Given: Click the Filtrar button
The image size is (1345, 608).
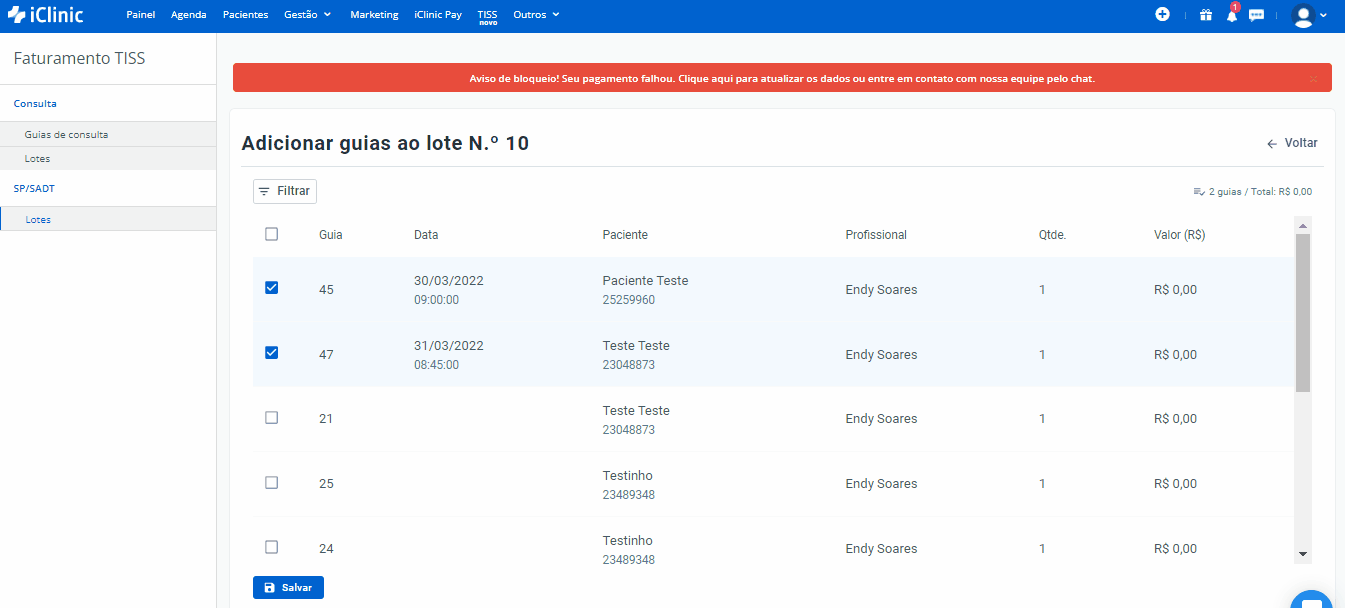Looking at the screenshot, I should click(285, 191).
